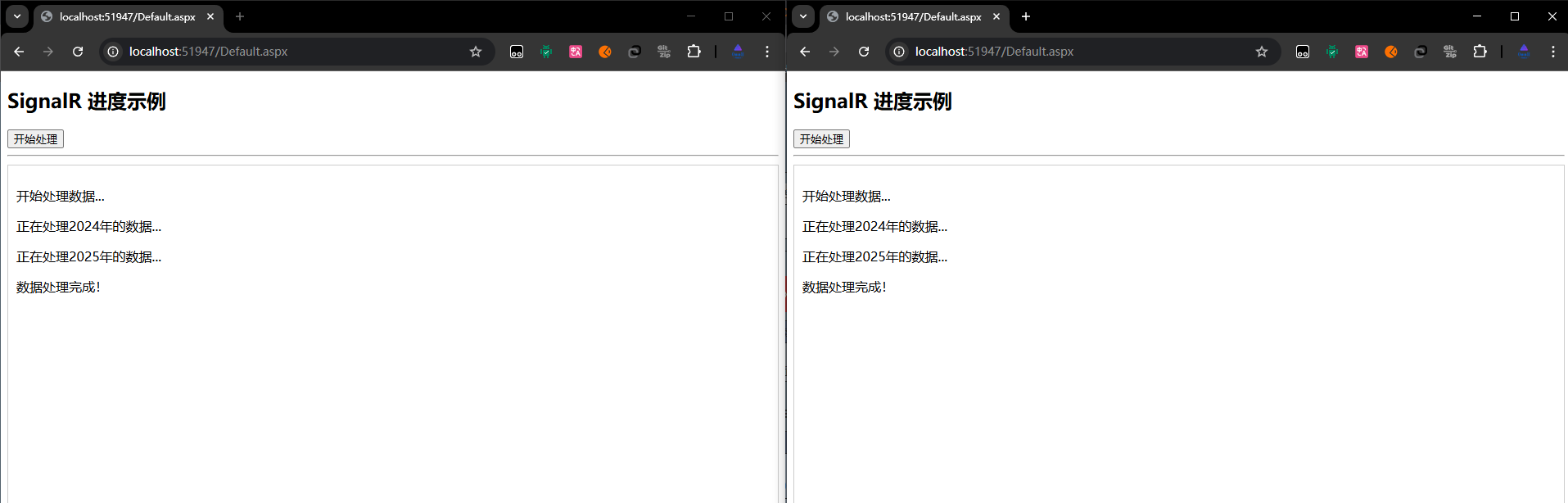This screenshot has height=503, width=1568.
Task: Click the 数据处理完成! message in the right window
Action: 844,288
